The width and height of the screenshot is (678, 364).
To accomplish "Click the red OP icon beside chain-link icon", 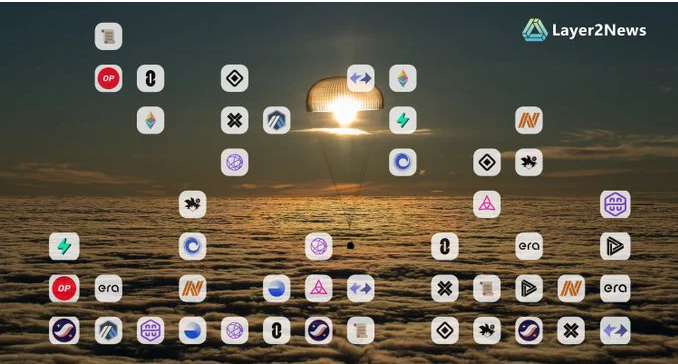I will coord(108,78).
